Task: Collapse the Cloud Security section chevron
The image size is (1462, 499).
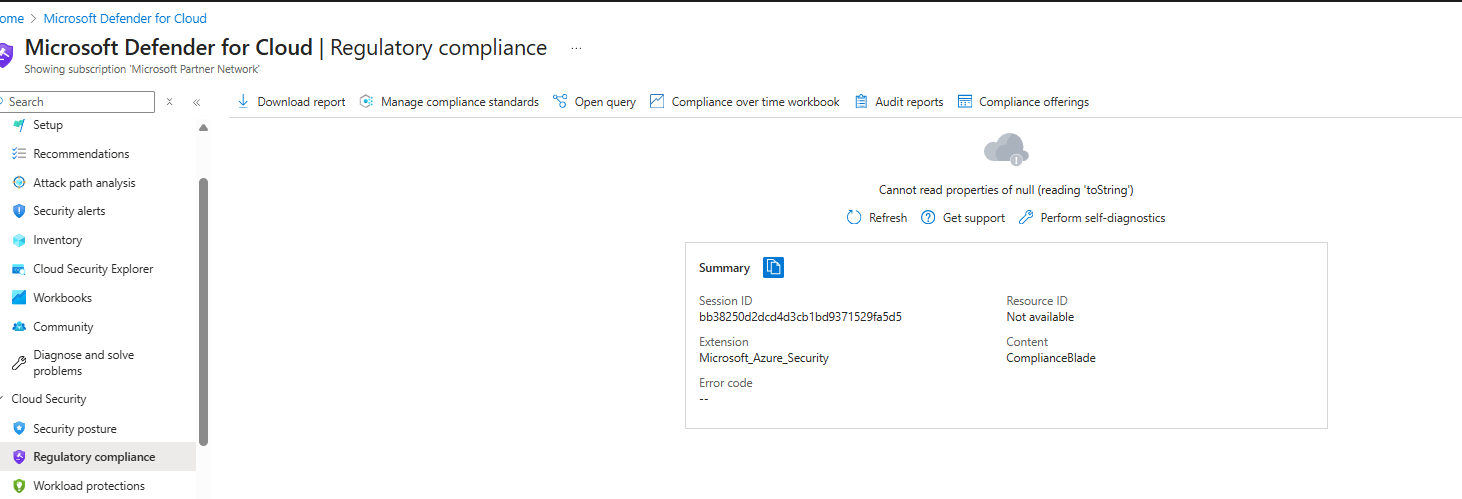Action: [x=2, y=399]
